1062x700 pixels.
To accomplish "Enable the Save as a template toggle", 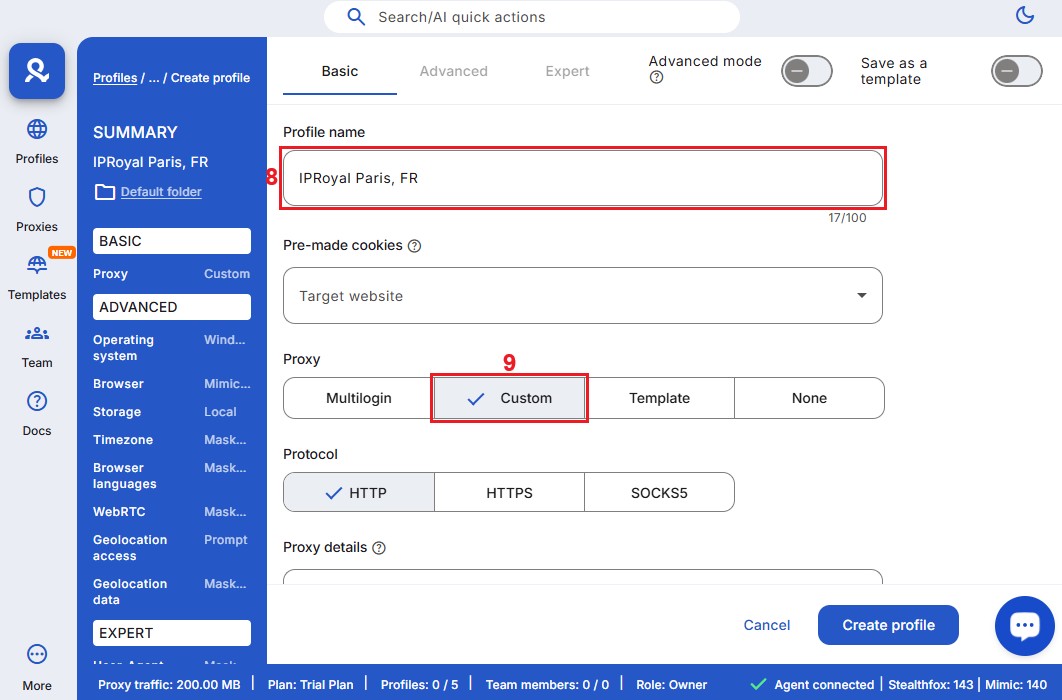I will pyautogui.click(x=1016, y=71).
